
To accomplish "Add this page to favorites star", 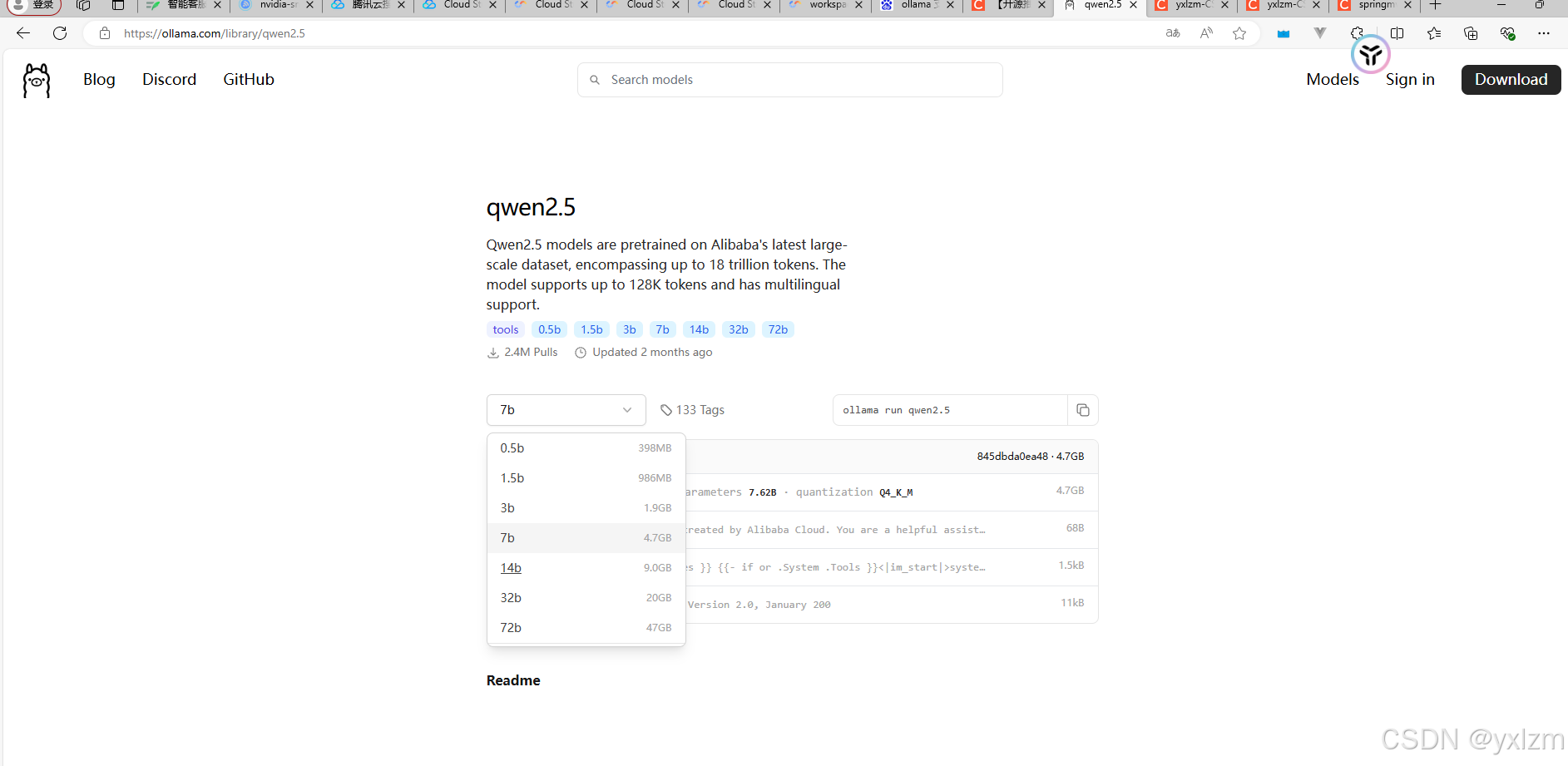I will (1239, 33).
